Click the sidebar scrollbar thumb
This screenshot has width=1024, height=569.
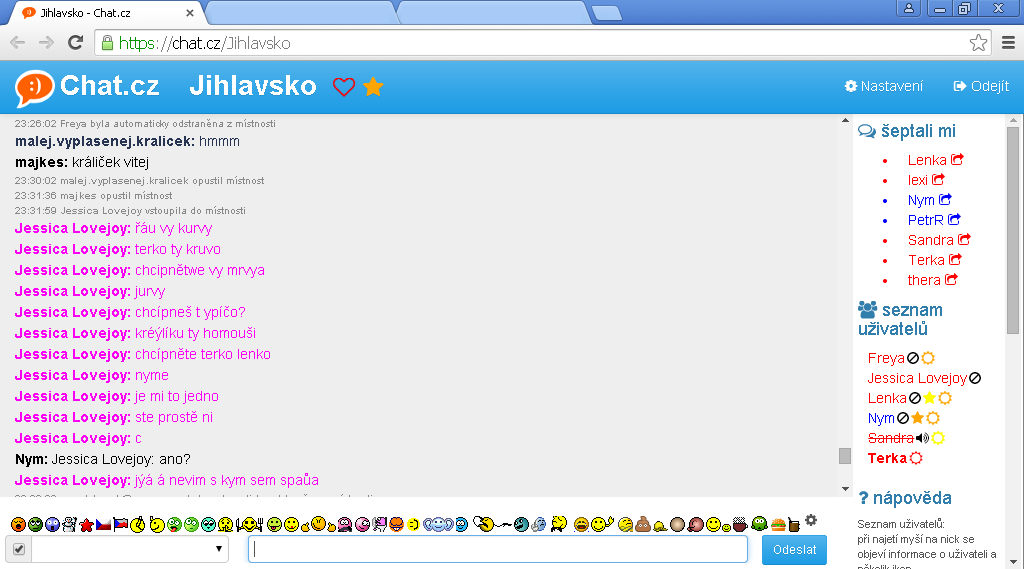coord(1013,230)
